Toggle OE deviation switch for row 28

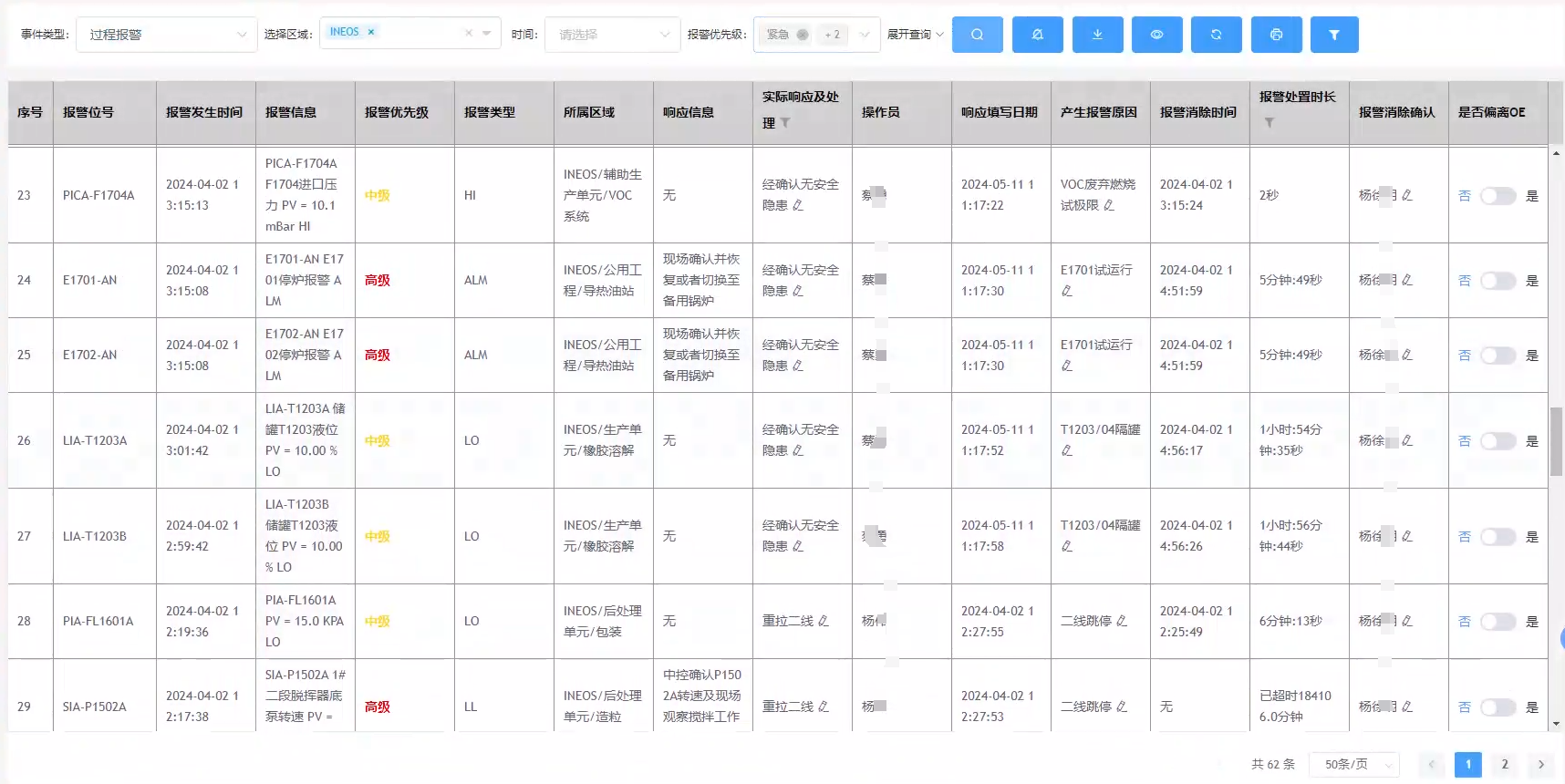click(1498, 622)
